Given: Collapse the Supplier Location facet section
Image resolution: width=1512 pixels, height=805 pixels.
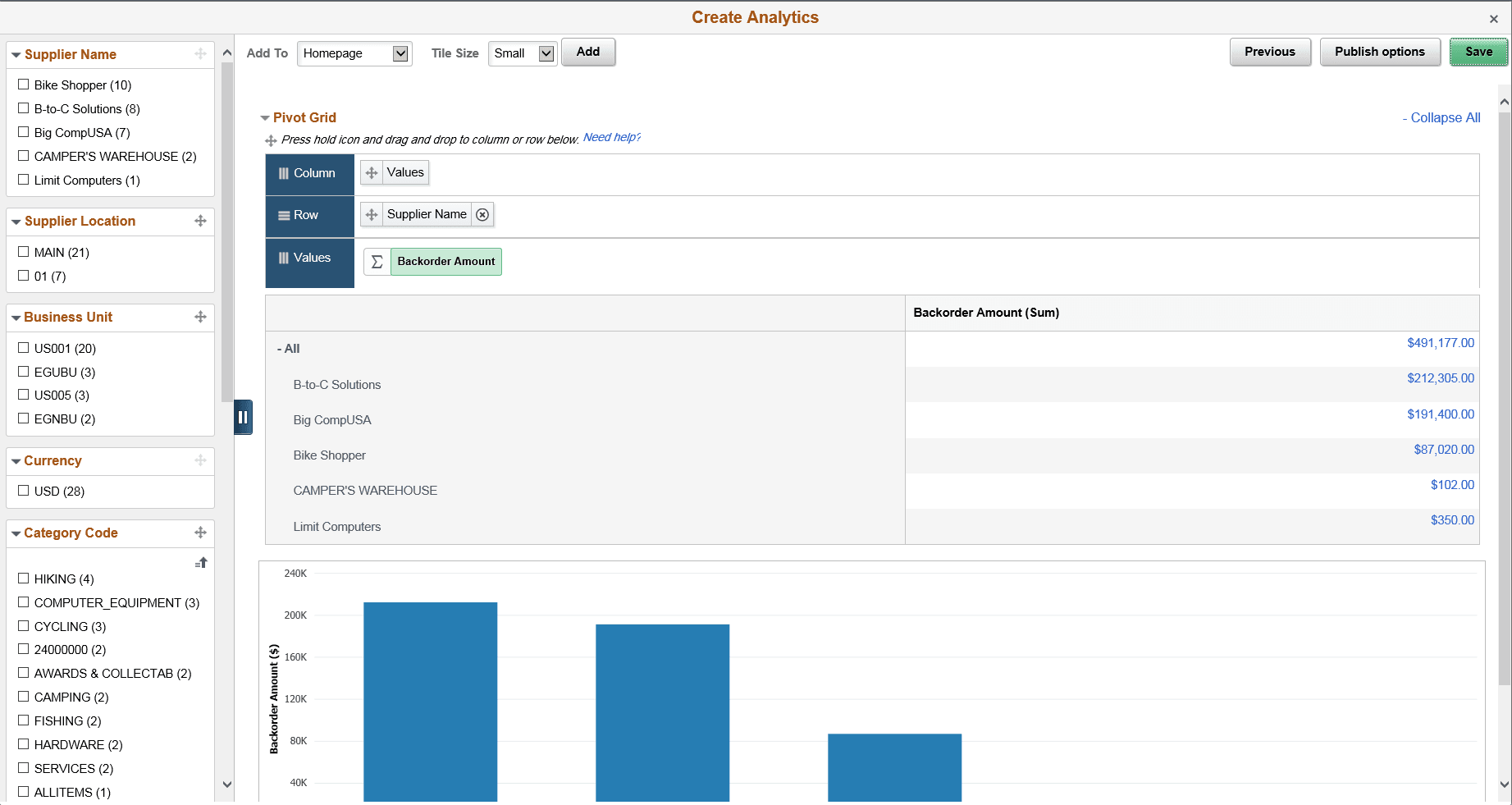Looking at the screenshot, I should coord(16,221).
